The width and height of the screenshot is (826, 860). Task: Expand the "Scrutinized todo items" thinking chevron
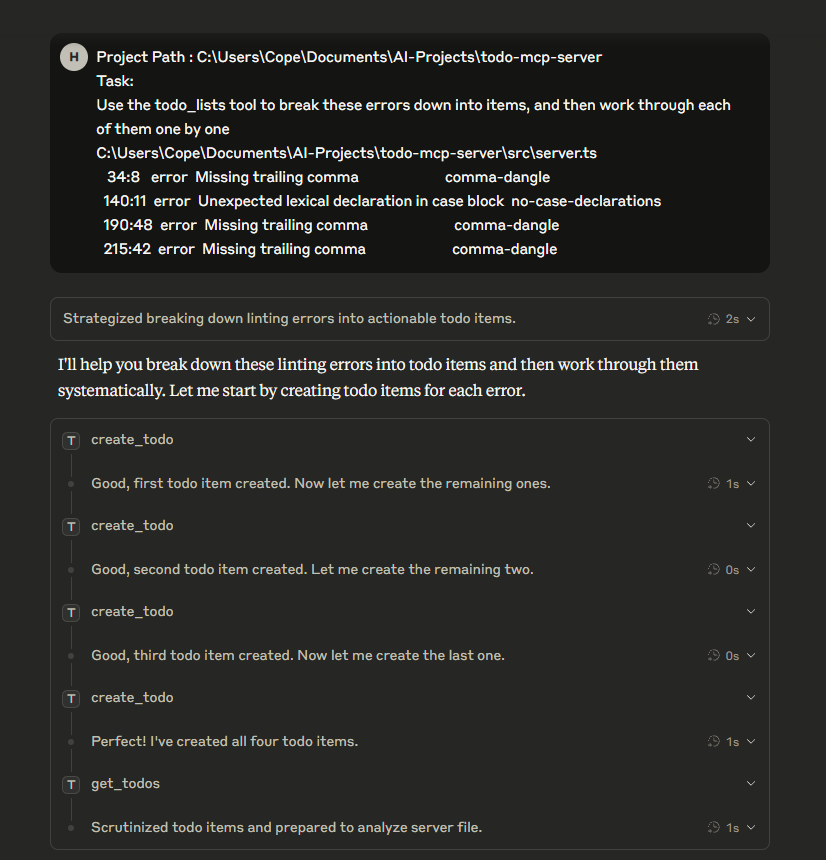tap(751, 828)
